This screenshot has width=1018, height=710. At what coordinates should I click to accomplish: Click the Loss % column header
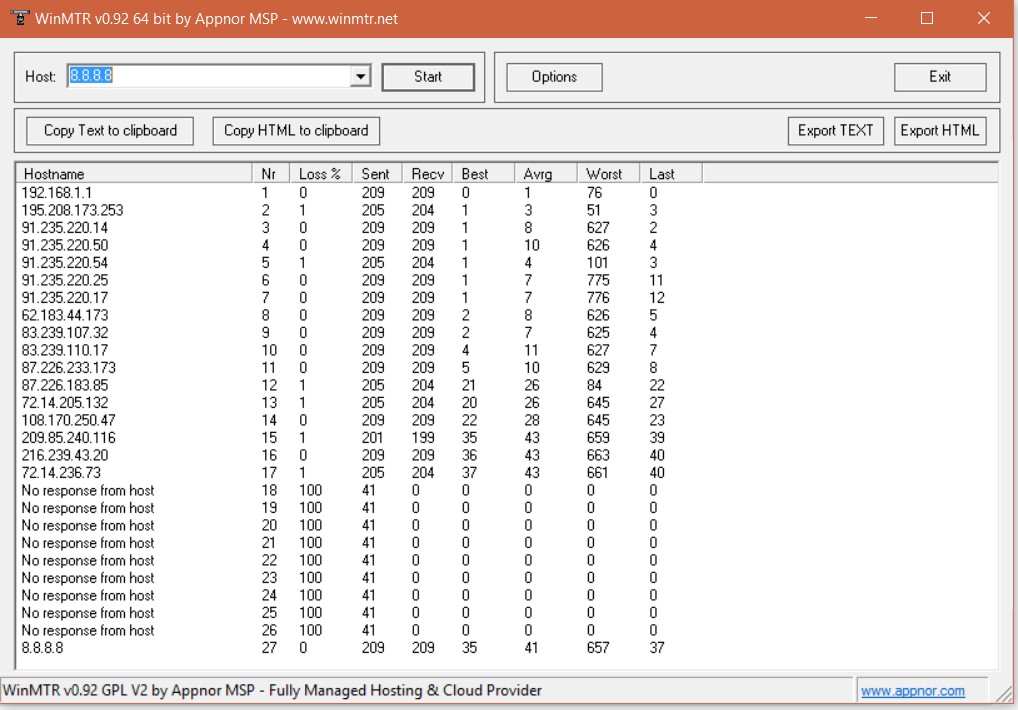click(x=320, y=174)
